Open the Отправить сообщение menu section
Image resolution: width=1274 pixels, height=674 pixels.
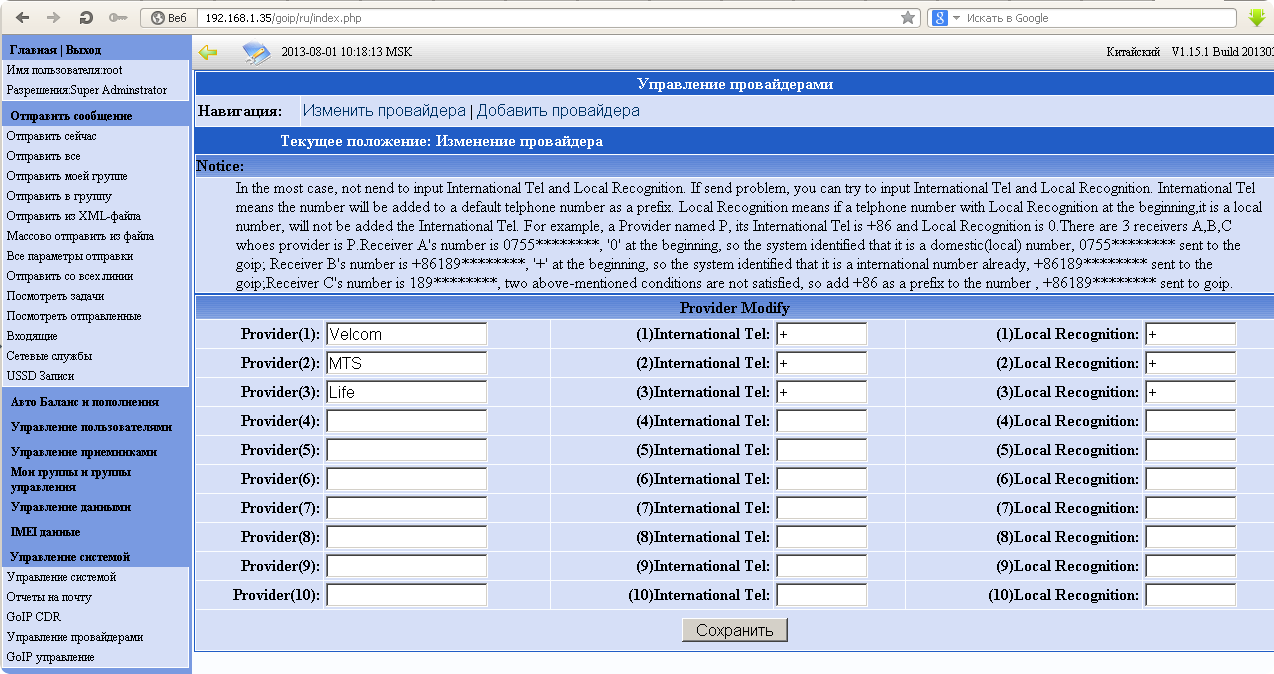pos(71,116)
